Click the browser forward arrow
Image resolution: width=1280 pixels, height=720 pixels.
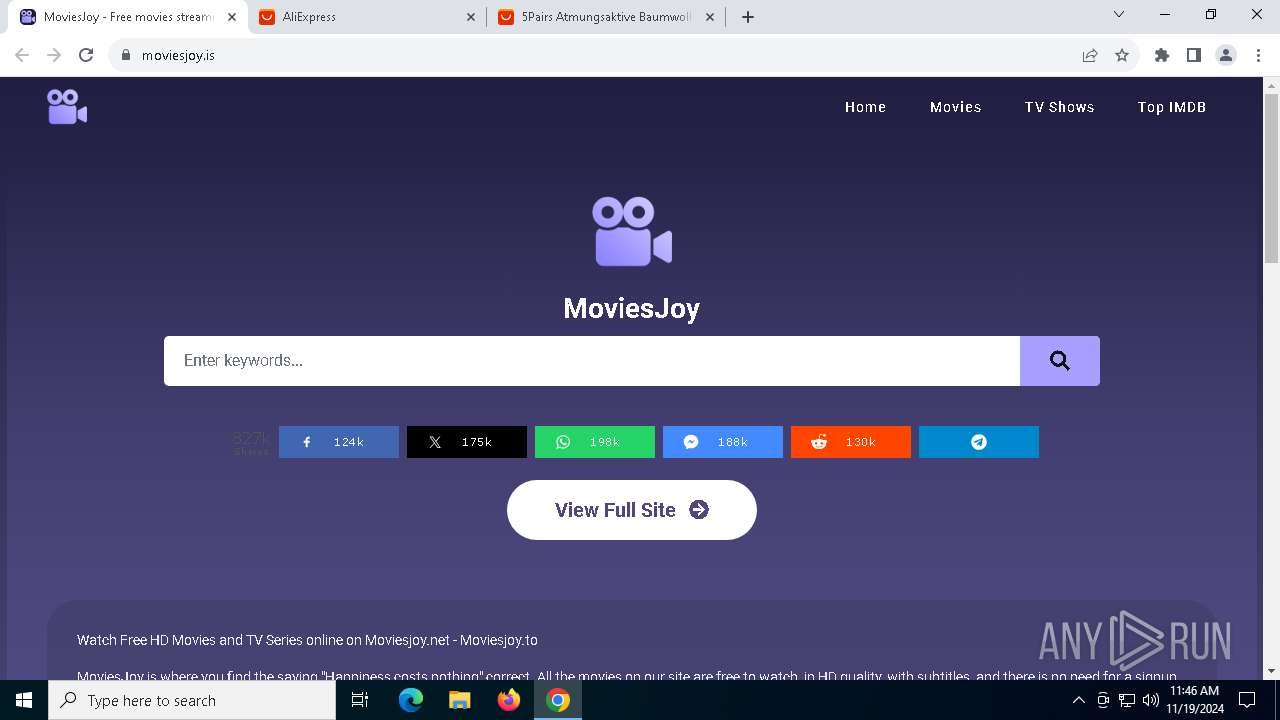coord(54,55)
